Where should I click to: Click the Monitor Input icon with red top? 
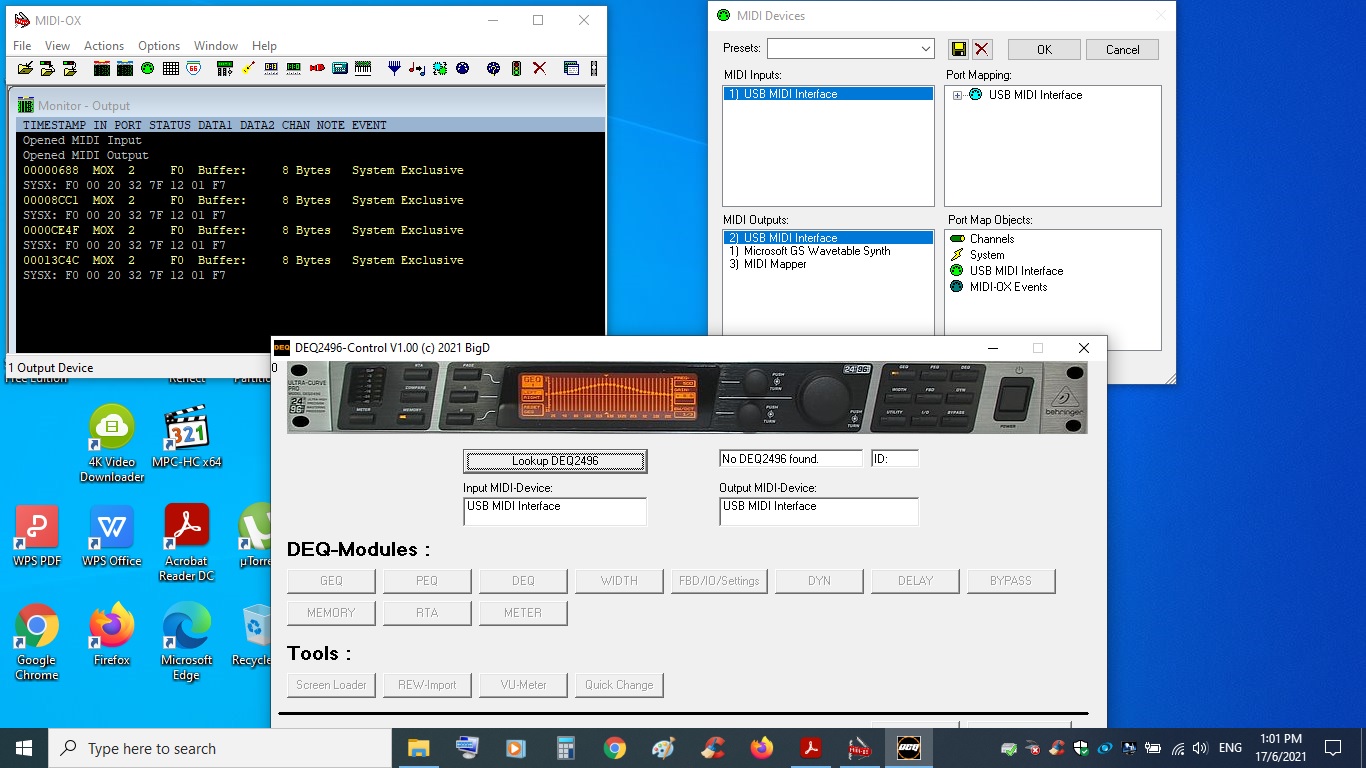102,69
